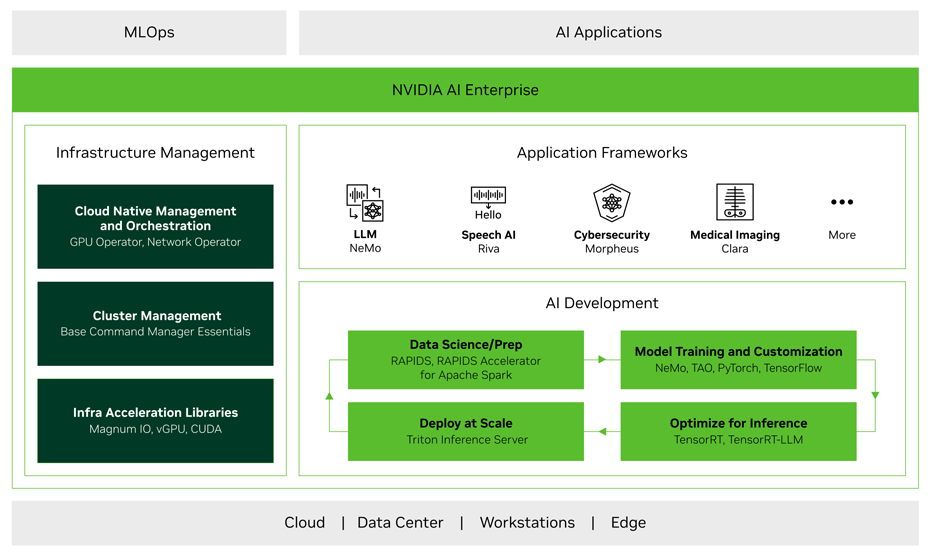
Task: Open the Cluster Management box
Action: tap(156, 323)
